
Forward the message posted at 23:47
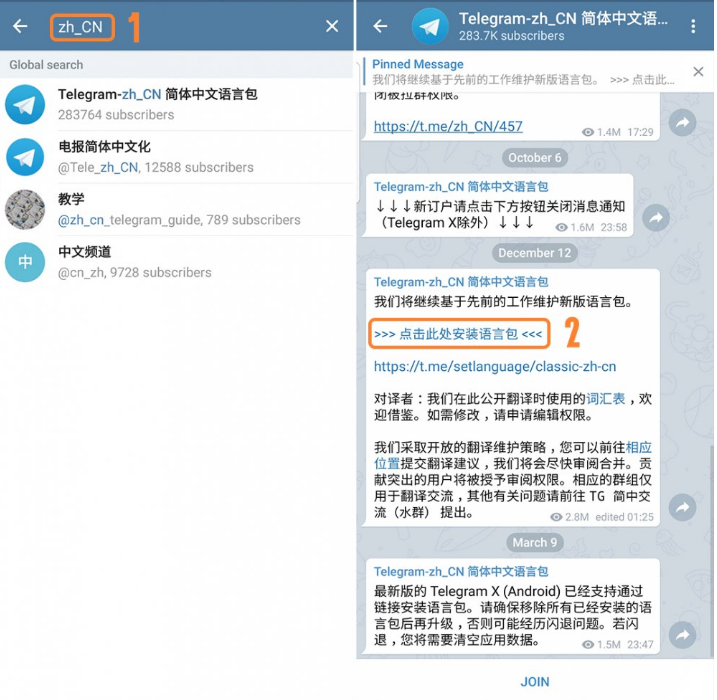point(682,635)
